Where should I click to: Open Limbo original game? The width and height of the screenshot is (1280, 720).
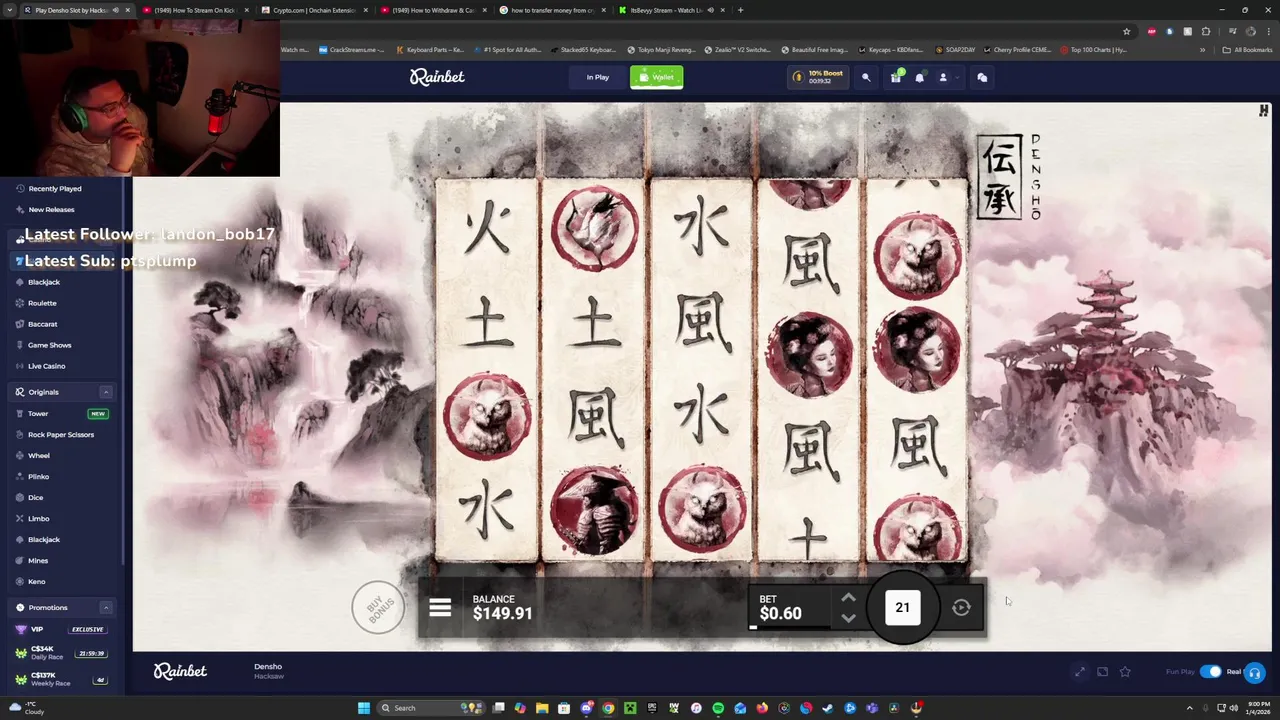[x=38, y=518]
